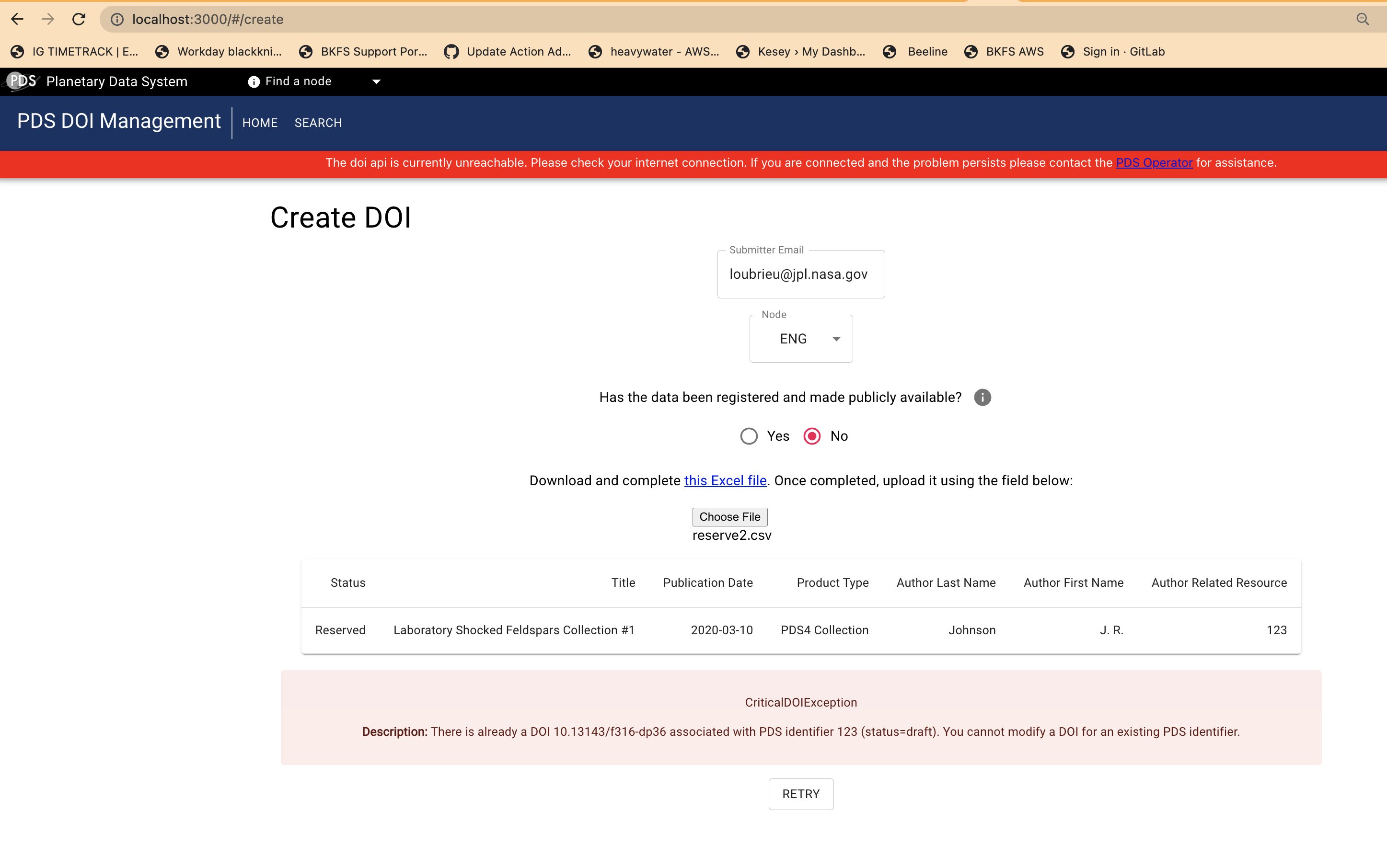Click the J. R. first name cell
Viewport: 1387px width, 868px height.
(1111, 630)
